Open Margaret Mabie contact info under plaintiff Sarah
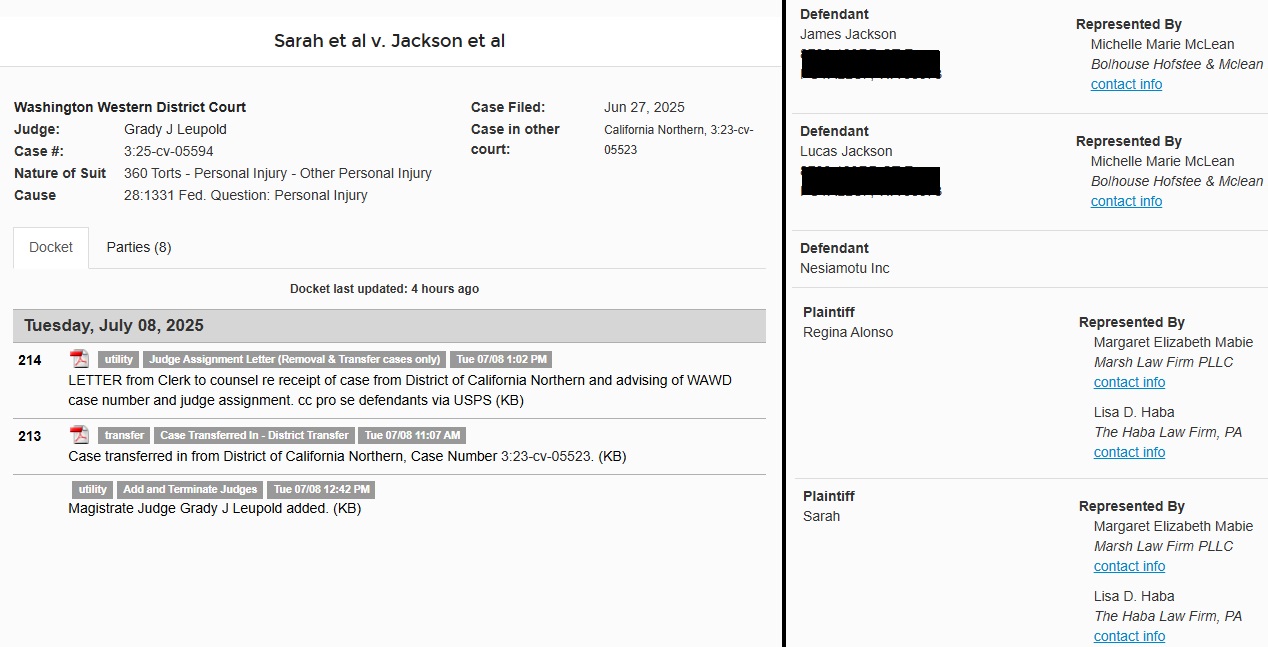The width and height of the screenshot is (1268, 647). (1129, 566)
